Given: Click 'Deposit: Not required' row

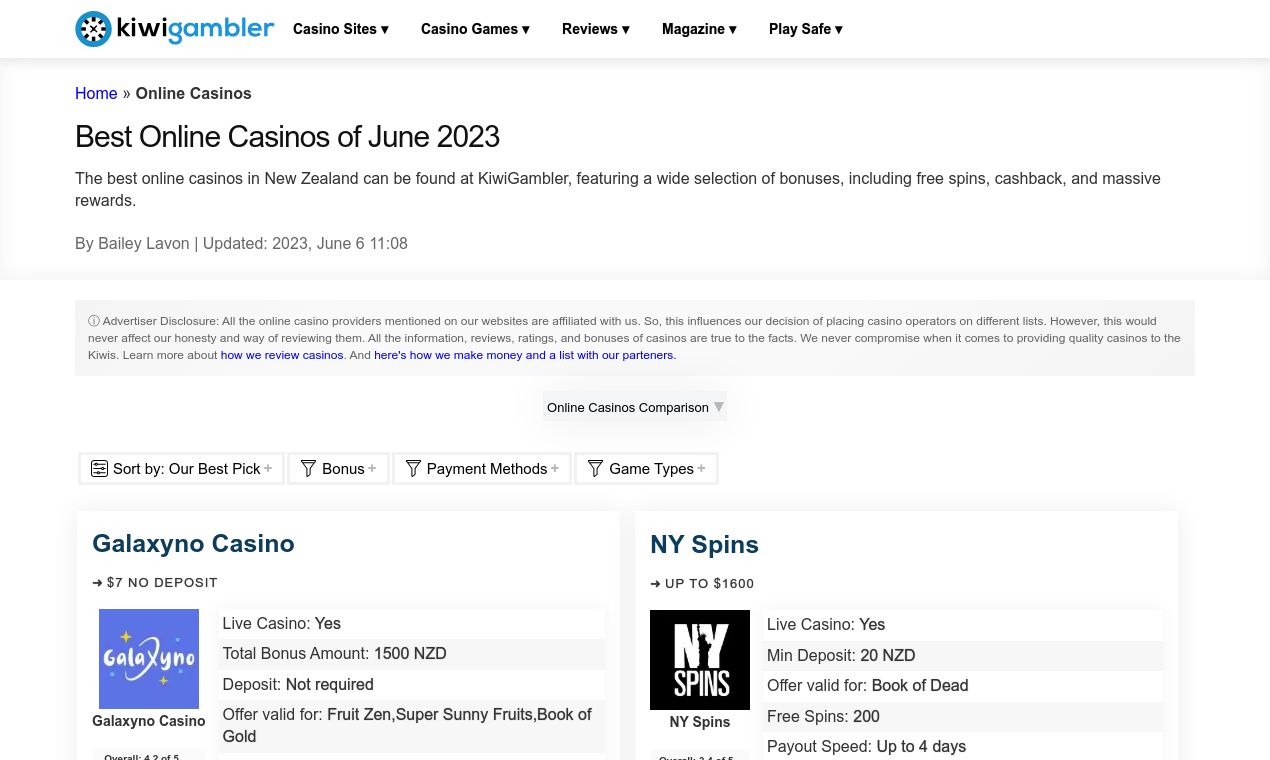Looking at the screenshot, I should (x=412, y=684).
